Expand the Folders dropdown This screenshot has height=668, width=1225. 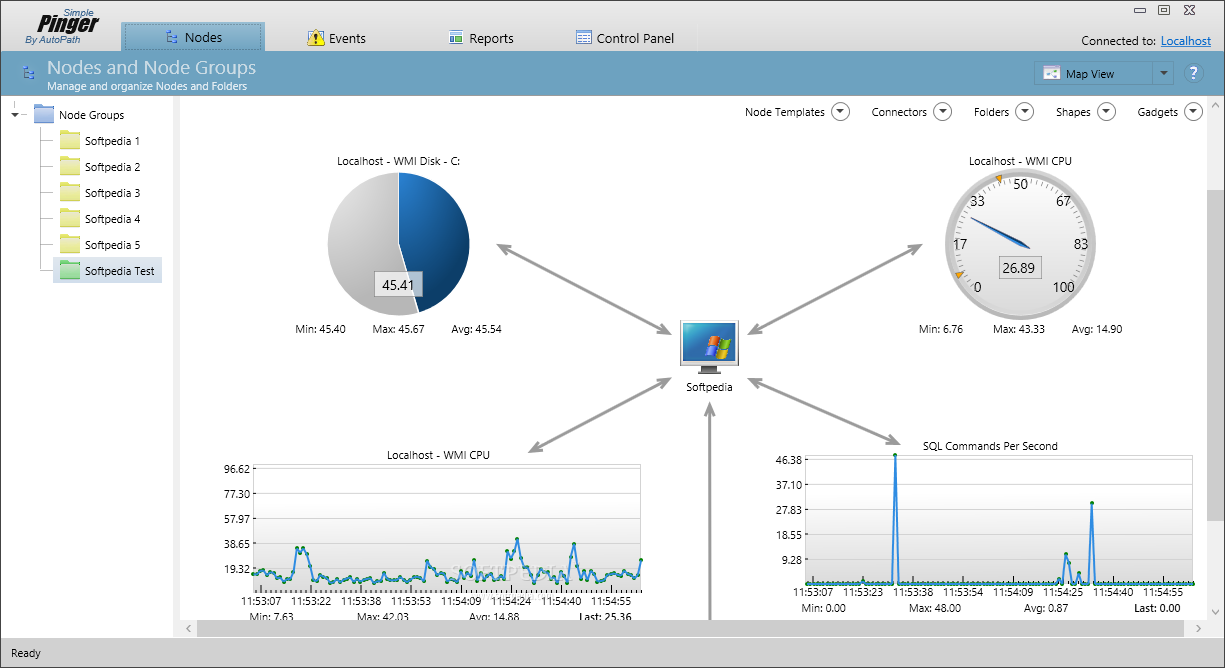1025,112
